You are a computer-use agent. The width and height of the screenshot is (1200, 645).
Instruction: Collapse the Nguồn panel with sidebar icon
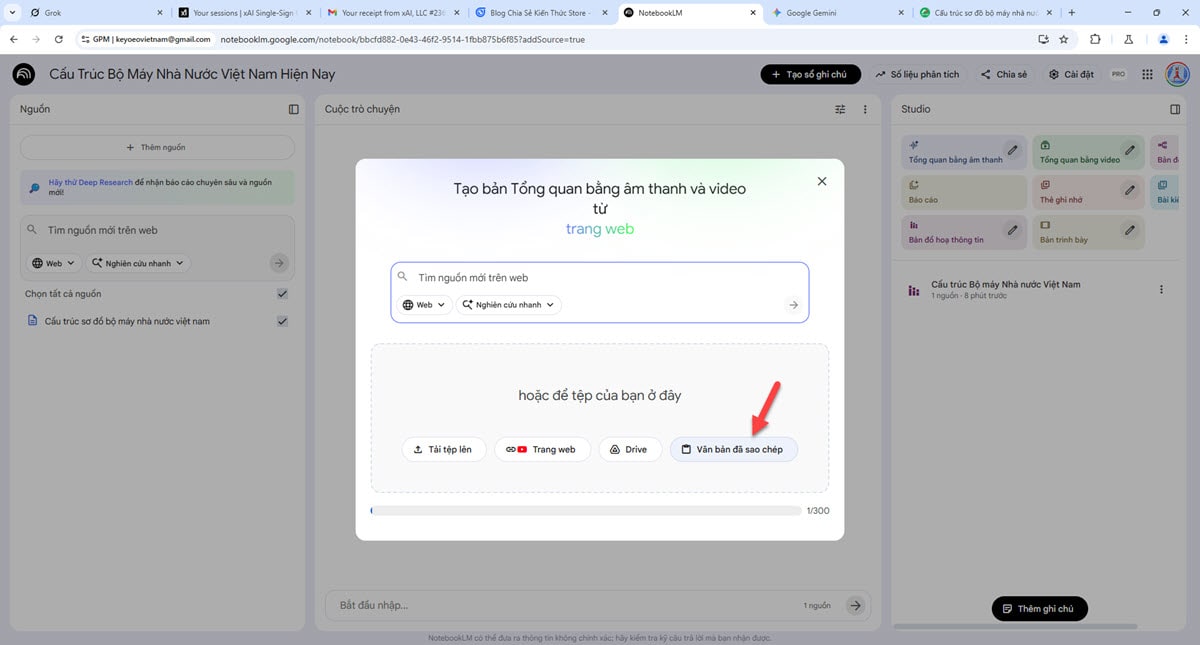[293, 109]
